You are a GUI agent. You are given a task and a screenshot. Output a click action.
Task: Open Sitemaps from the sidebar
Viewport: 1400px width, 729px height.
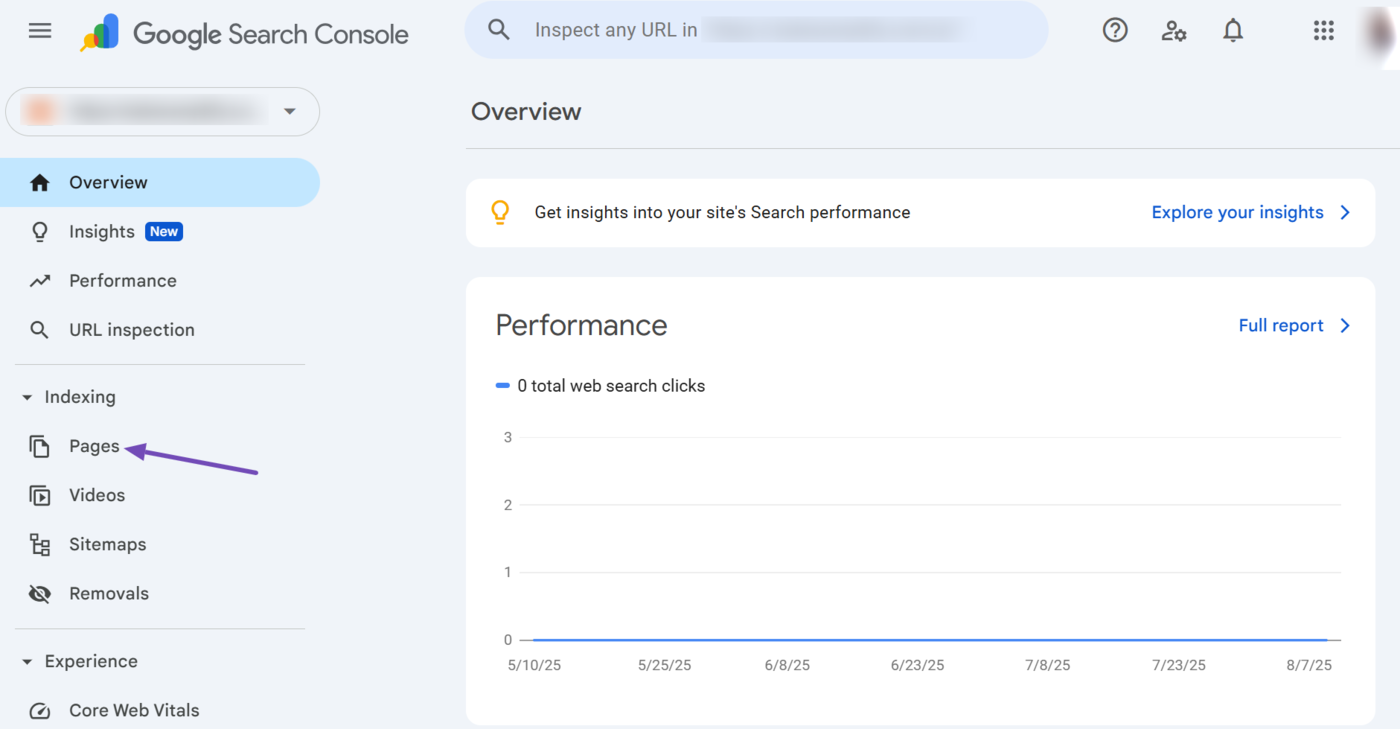(x=107, y=544)
